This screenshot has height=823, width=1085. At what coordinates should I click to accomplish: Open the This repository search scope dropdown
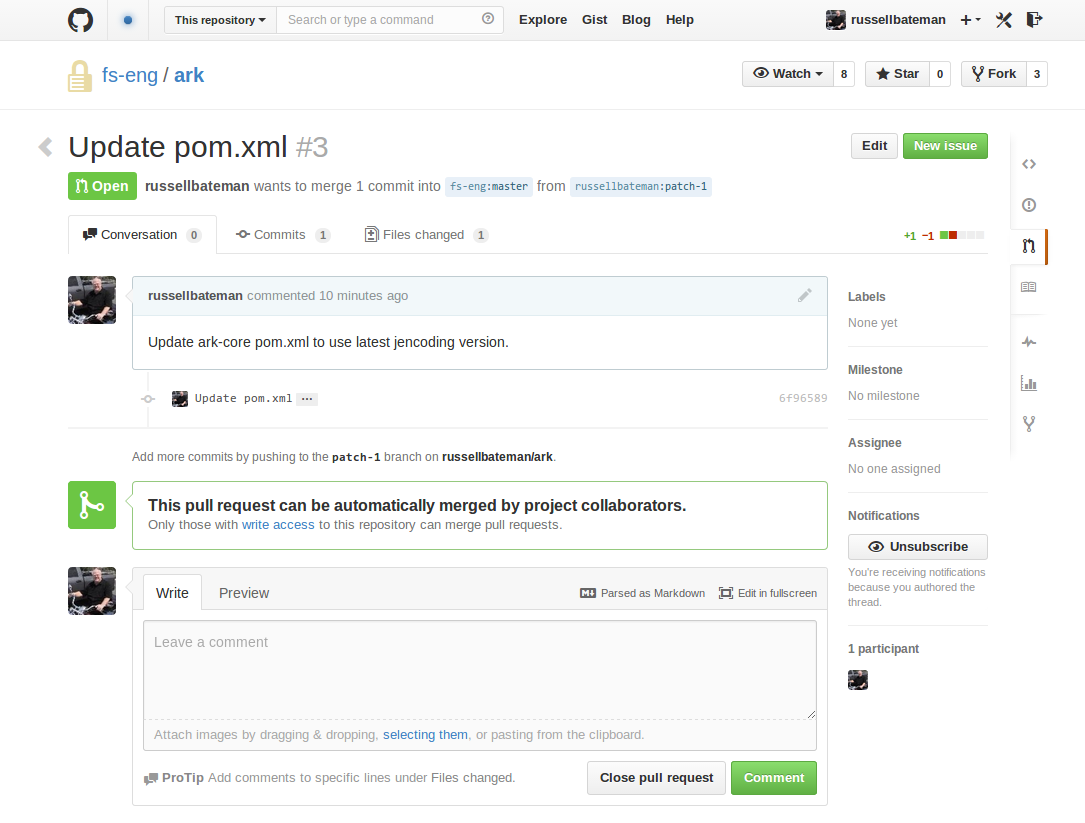[x=220, y=20]
